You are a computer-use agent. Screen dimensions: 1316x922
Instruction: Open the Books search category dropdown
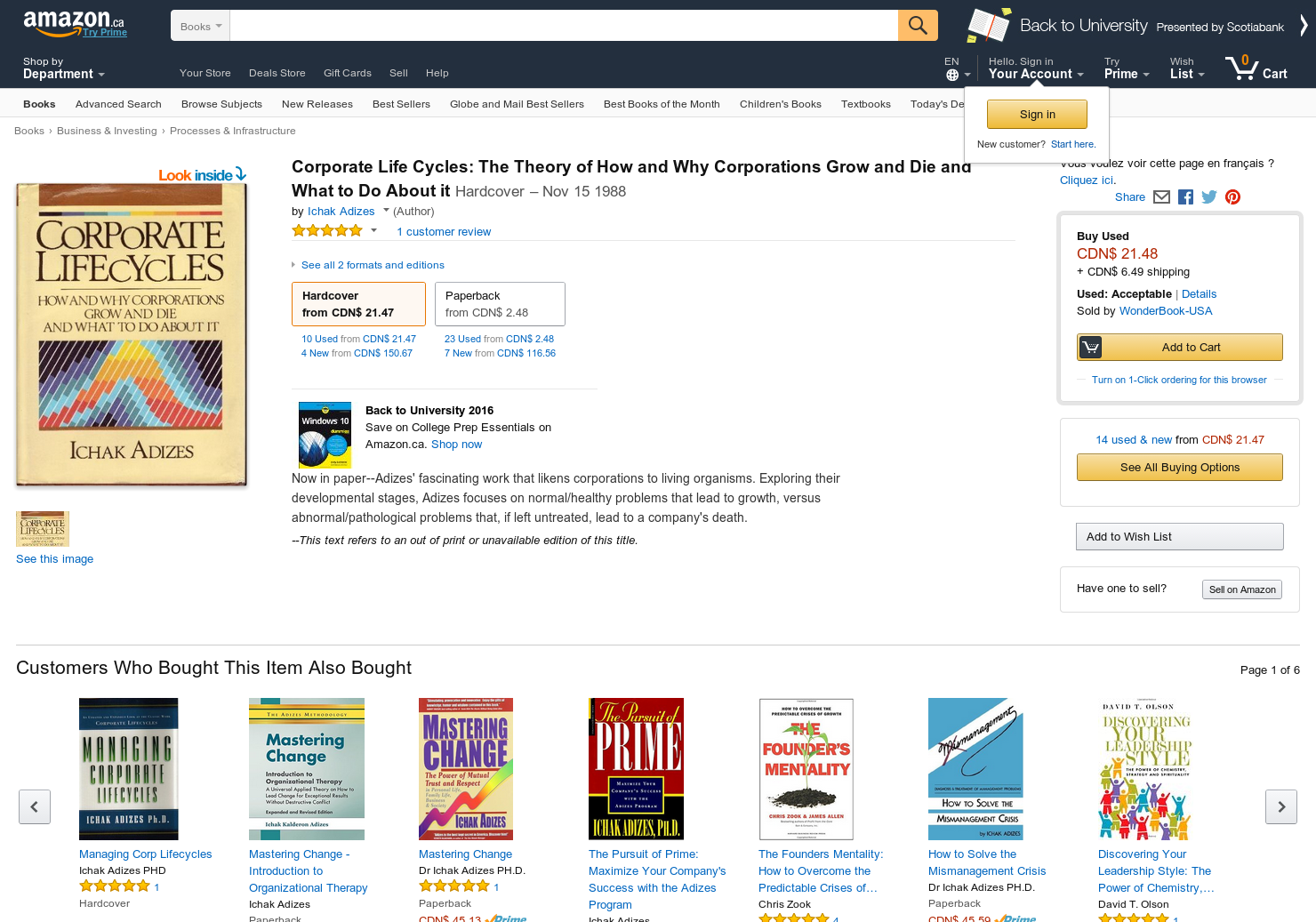[x=201, y=26]
